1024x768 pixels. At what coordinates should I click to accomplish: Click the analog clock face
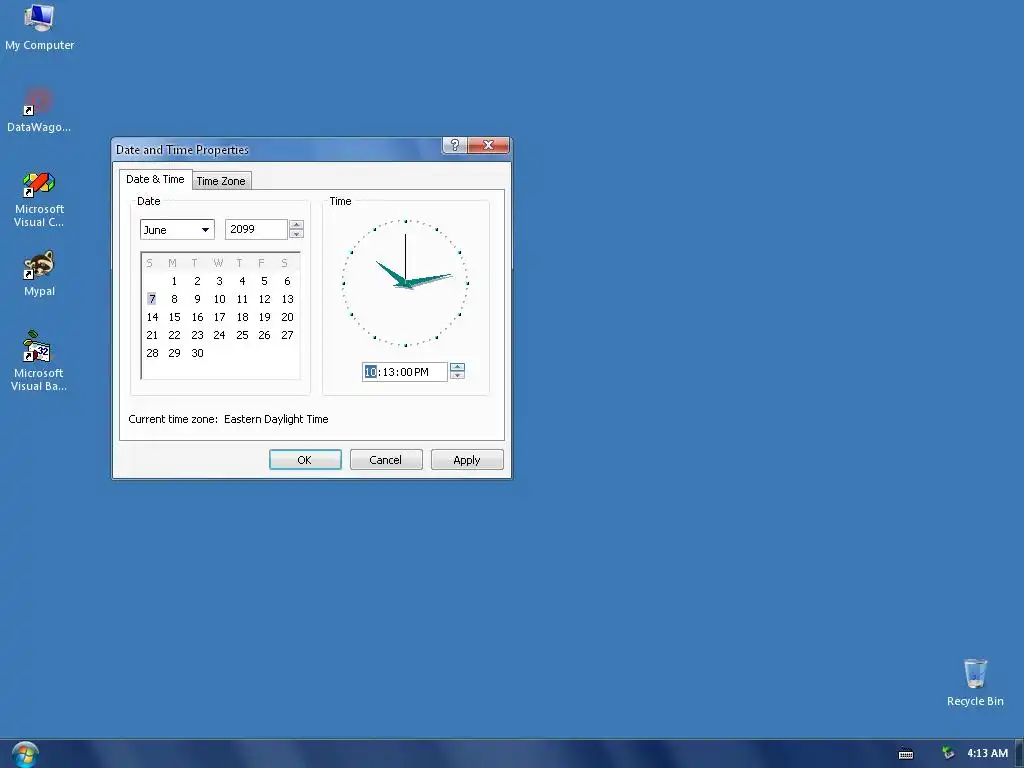click(406, 283)
